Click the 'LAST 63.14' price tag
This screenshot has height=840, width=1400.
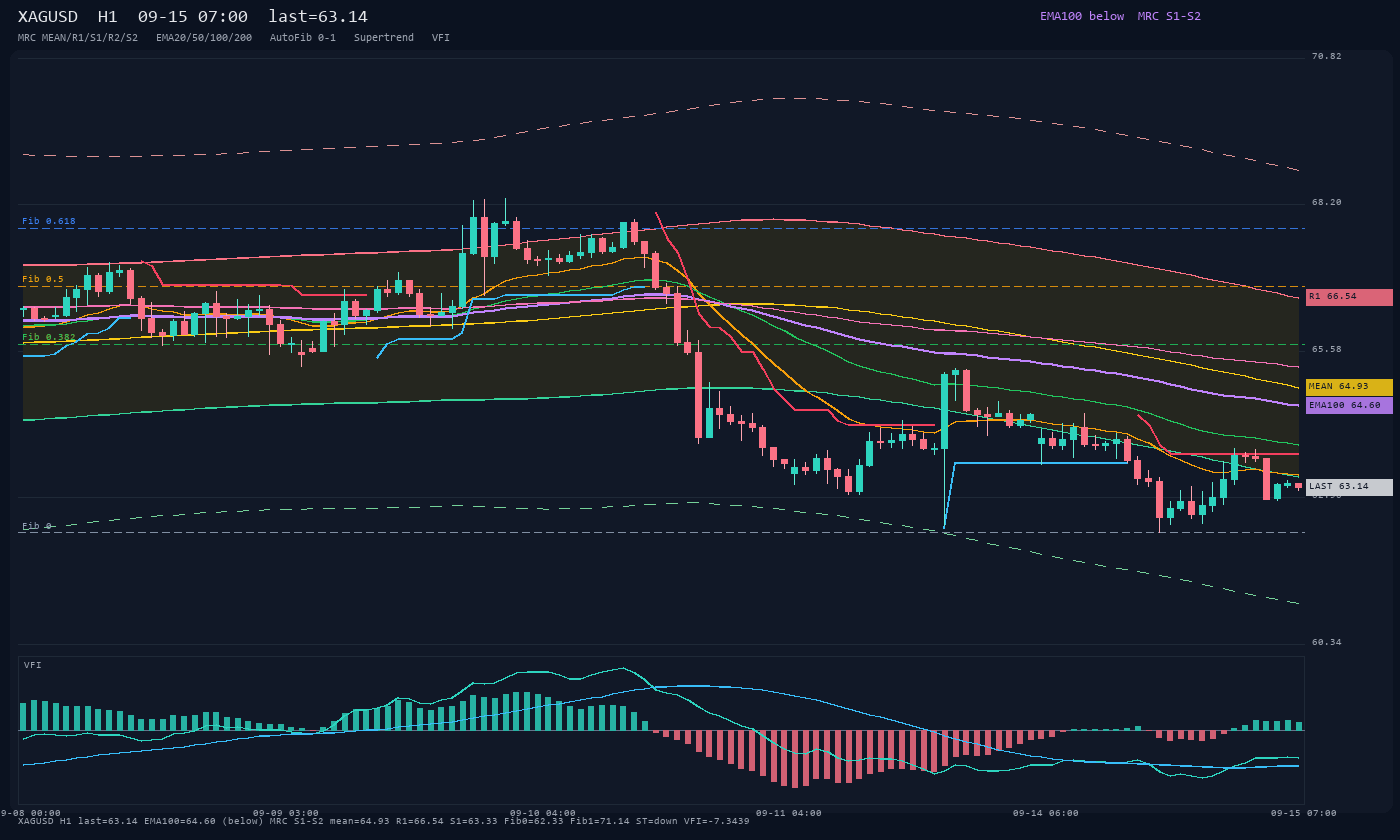[1349, 487]
